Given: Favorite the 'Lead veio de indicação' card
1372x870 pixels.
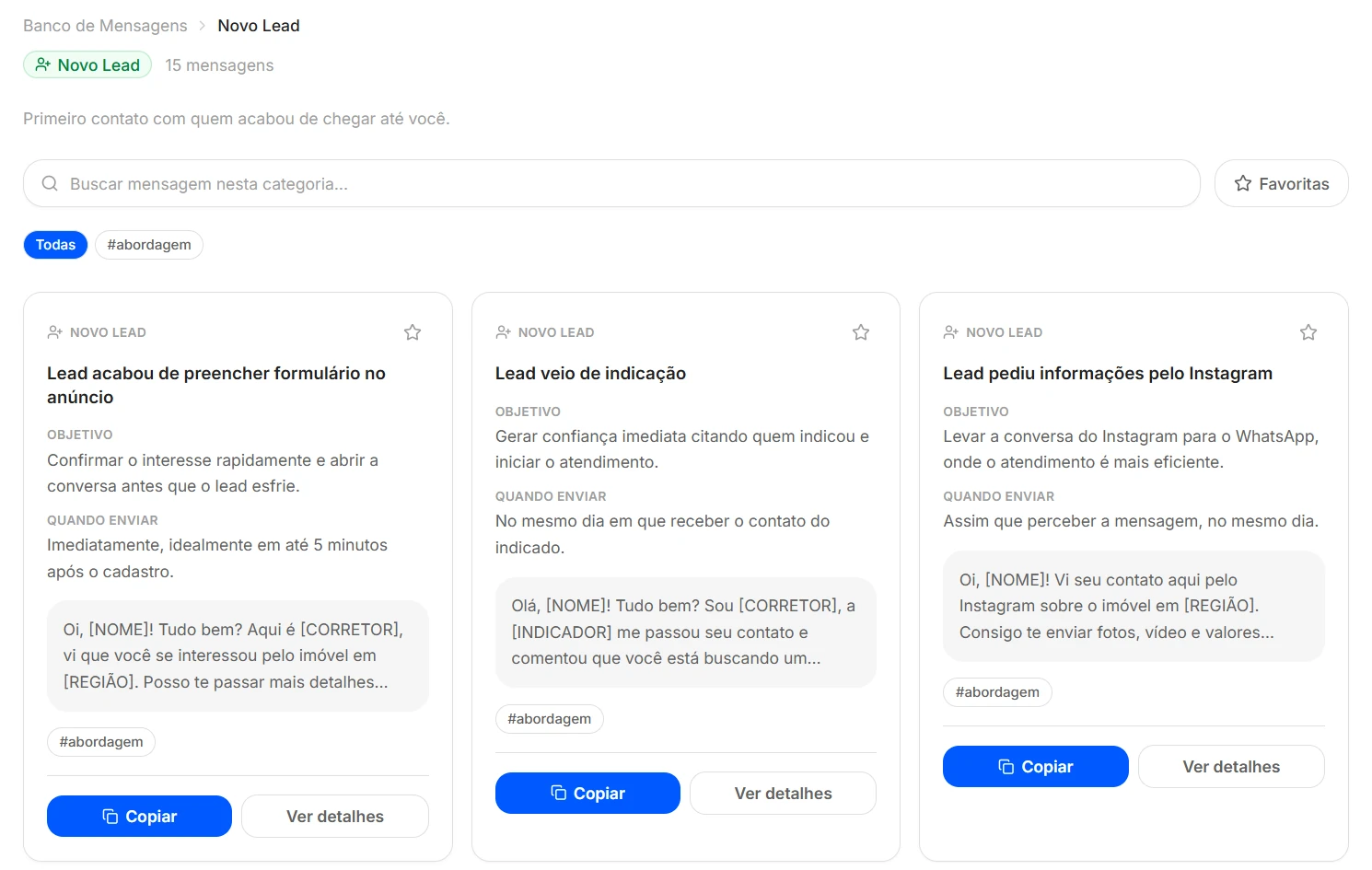Looking at the screenshot, I should click(861, 332).
